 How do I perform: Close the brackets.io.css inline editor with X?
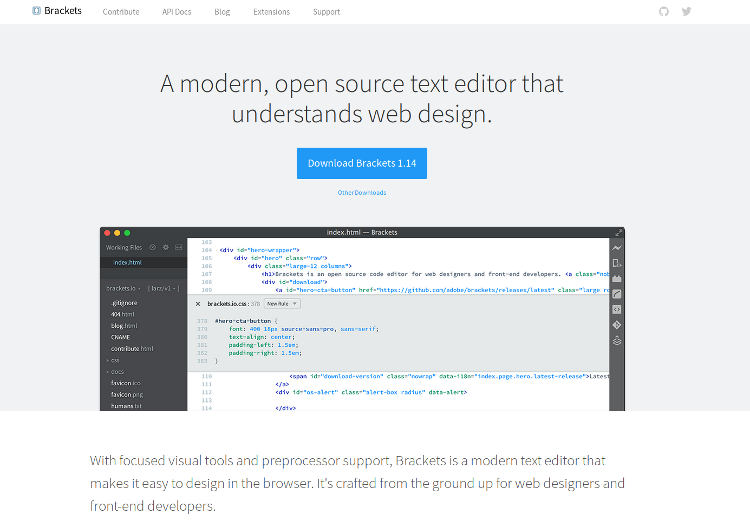click(198, 304)
